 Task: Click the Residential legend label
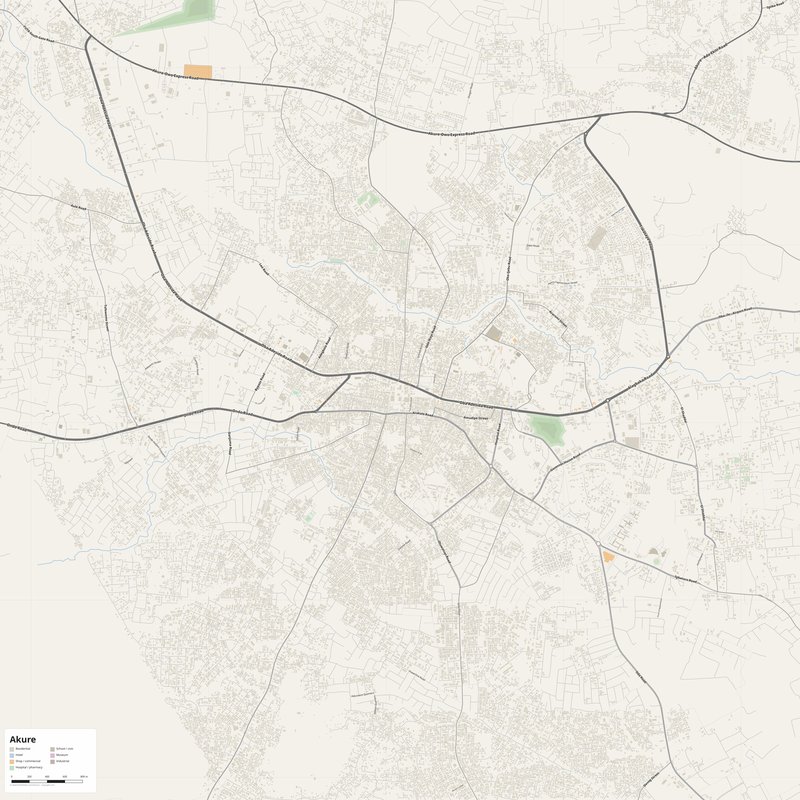(23, 748)
